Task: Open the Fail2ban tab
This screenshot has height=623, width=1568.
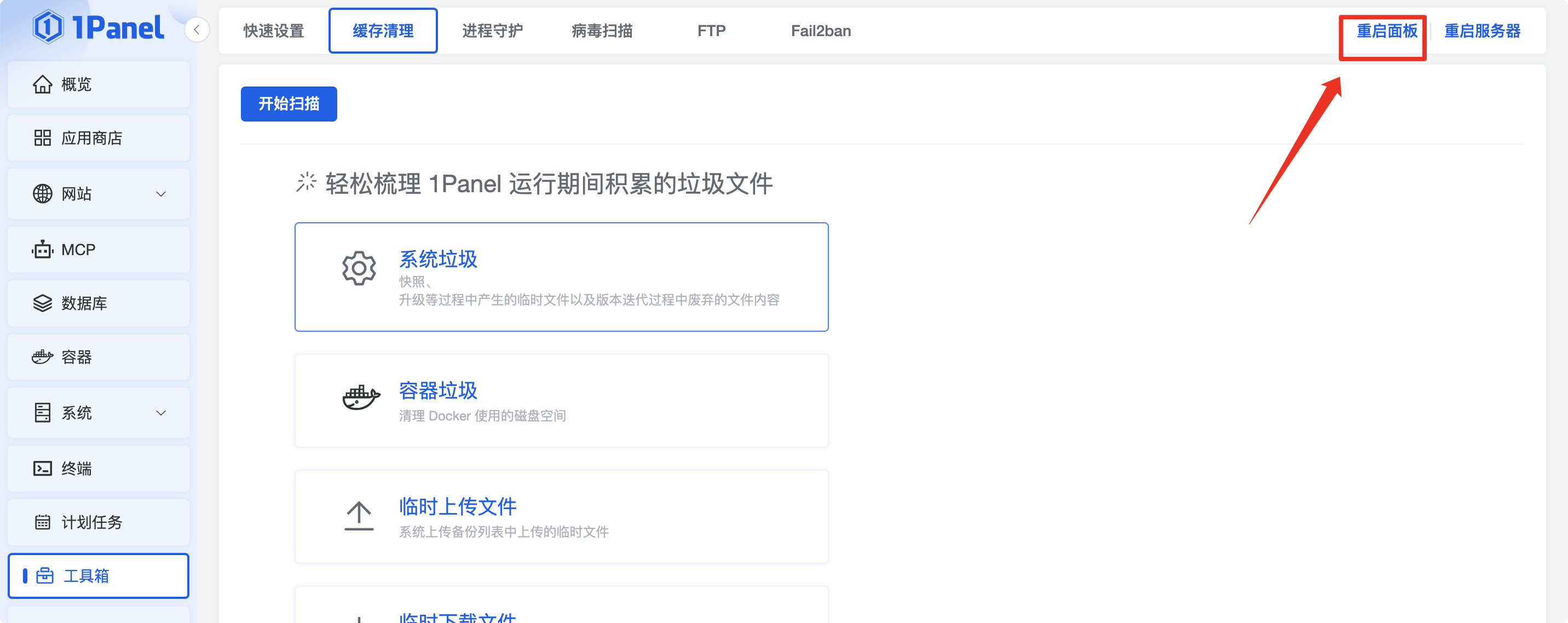Action: pos(821,31)
